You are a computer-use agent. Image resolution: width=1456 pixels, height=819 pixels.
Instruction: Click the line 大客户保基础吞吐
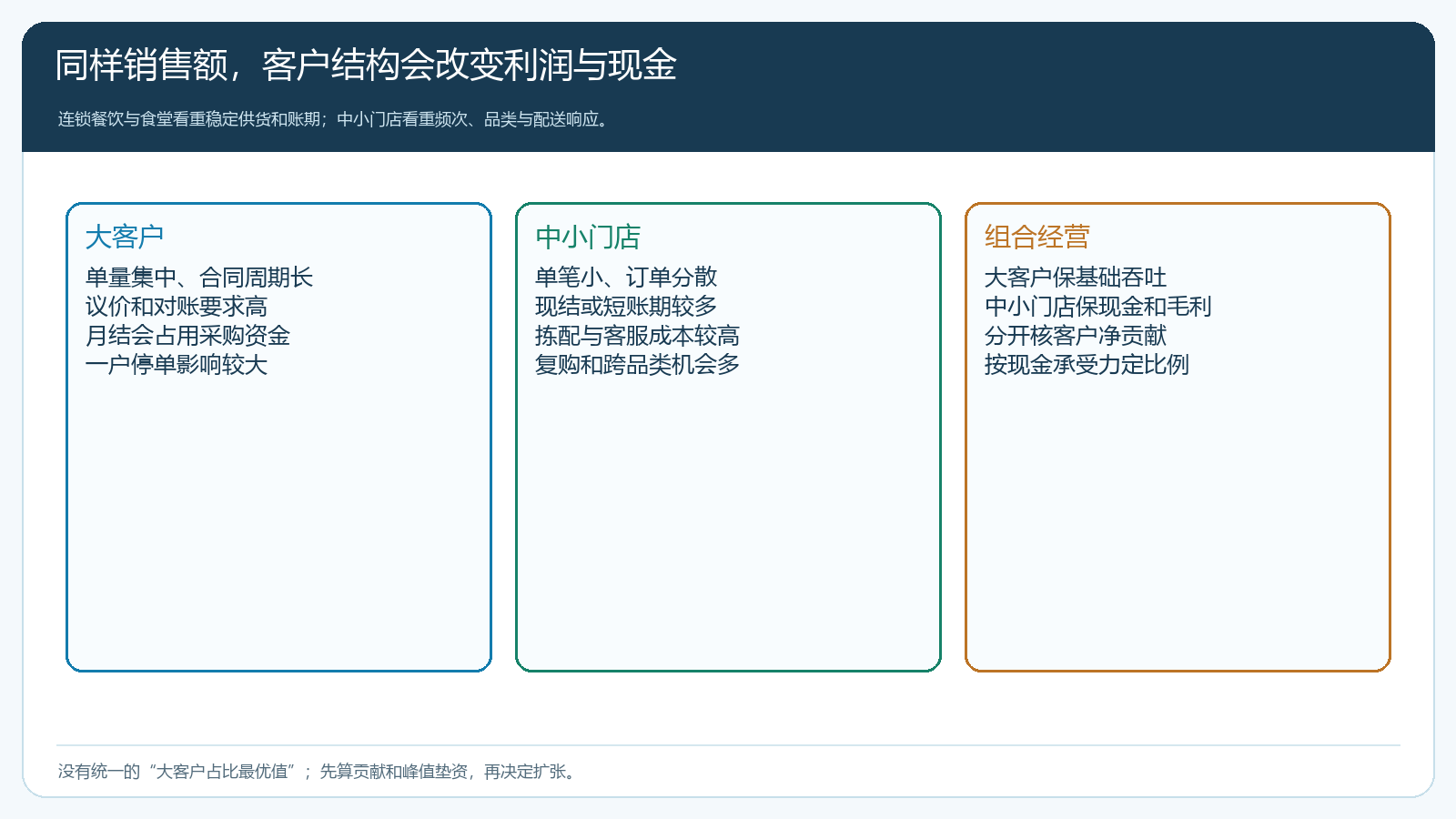click(x=1076, y=278)
